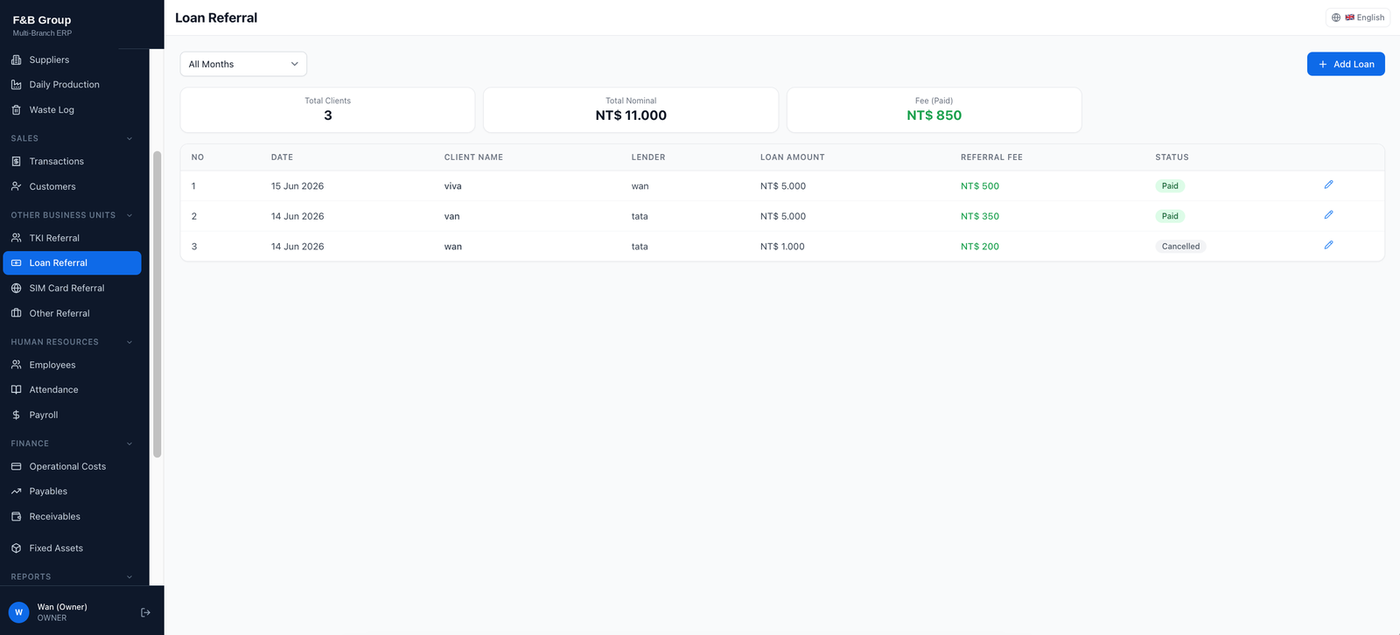Click the Add Loan button
The width and height of the screenshot is (1400, 635).
1345,64
